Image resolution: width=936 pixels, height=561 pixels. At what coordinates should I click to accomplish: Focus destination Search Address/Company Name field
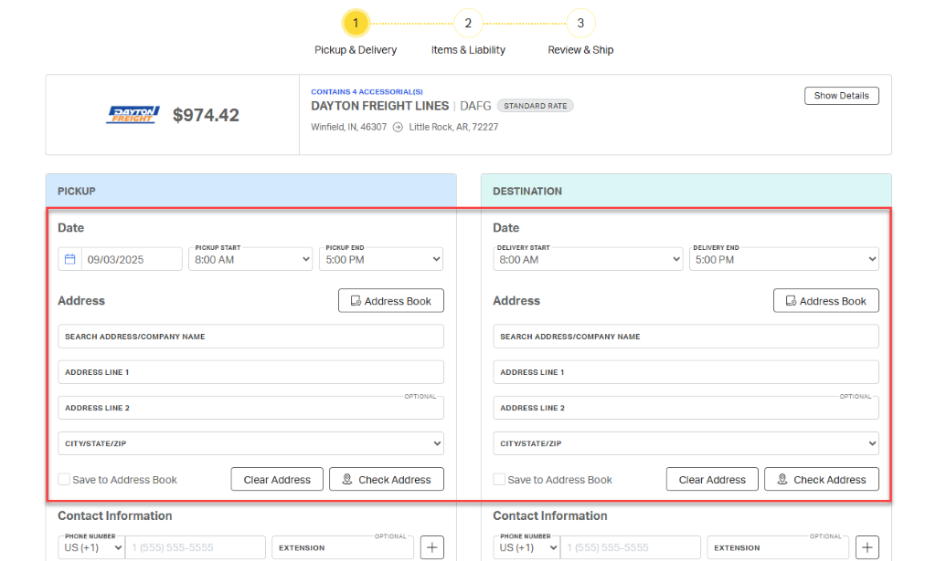click(686, 337)
